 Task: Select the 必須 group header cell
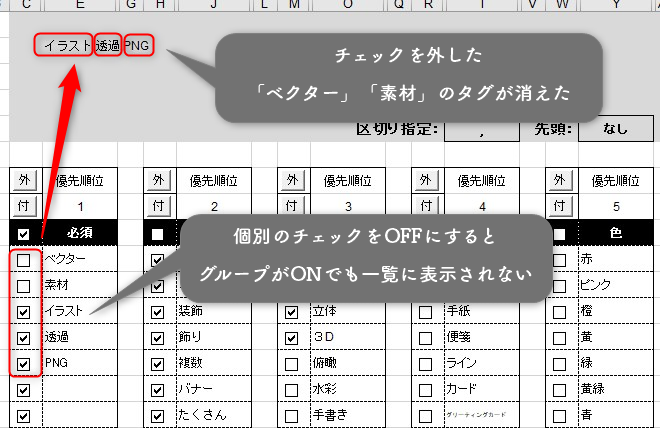click(80, 233)
